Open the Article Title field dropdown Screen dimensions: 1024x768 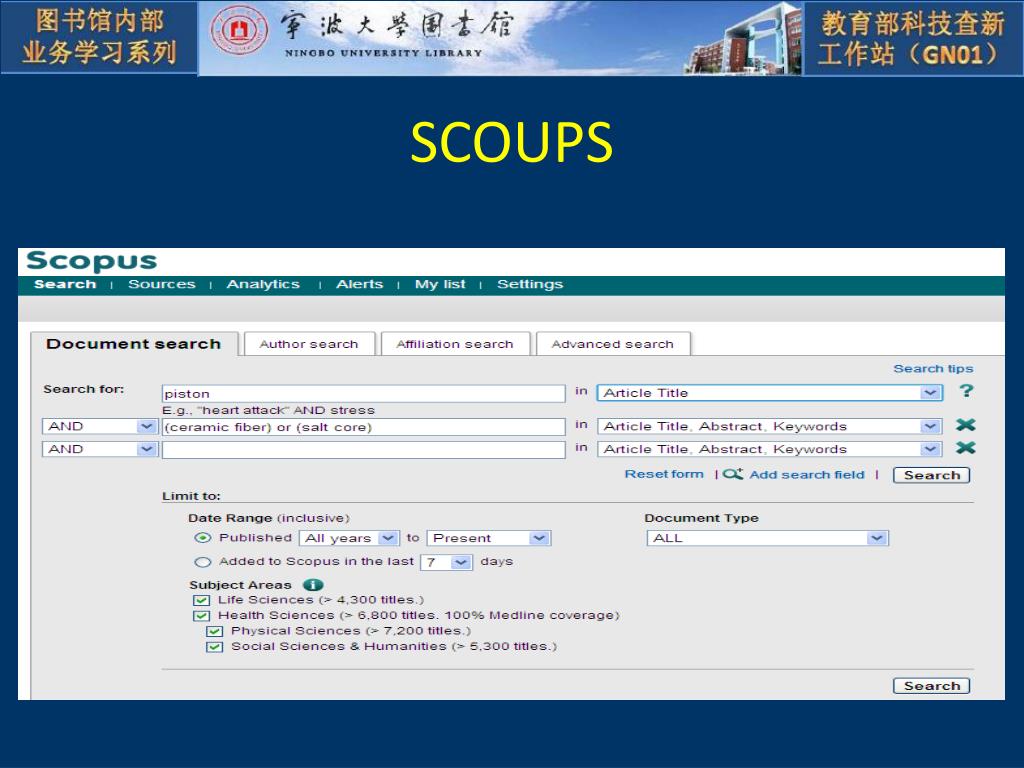click(x=770, y=392)
